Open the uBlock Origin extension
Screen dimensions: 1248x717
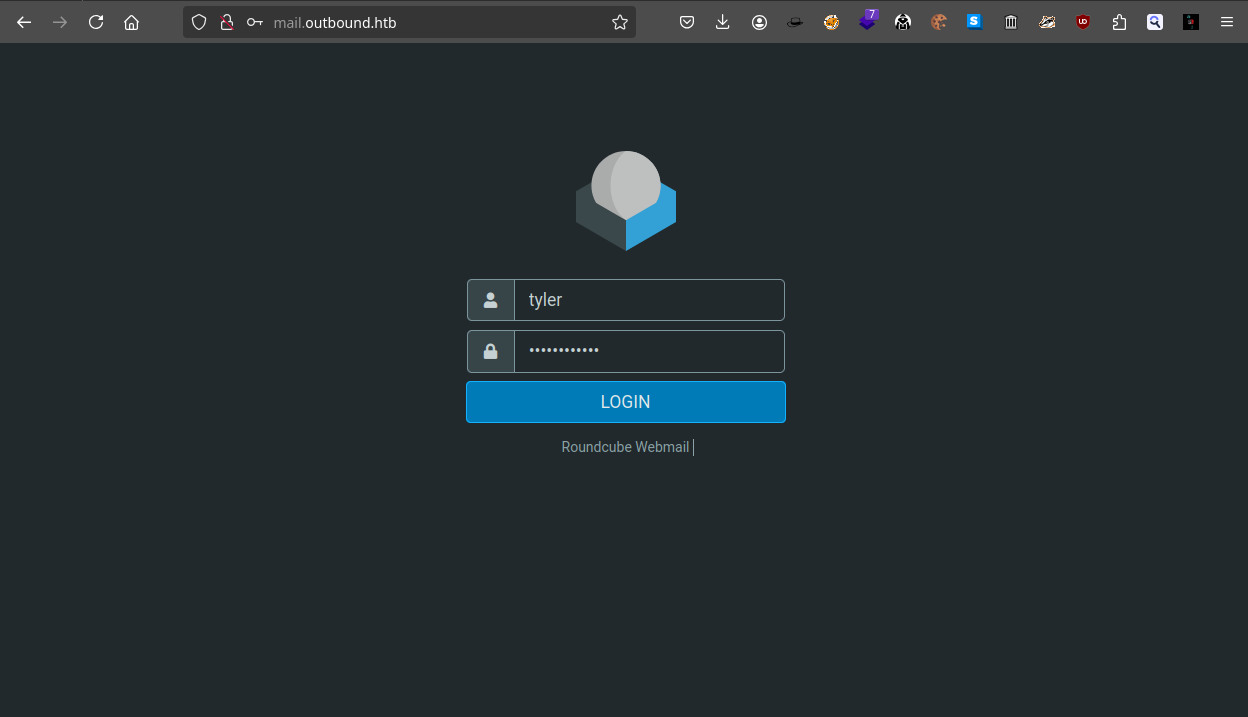coord(1083,22)
